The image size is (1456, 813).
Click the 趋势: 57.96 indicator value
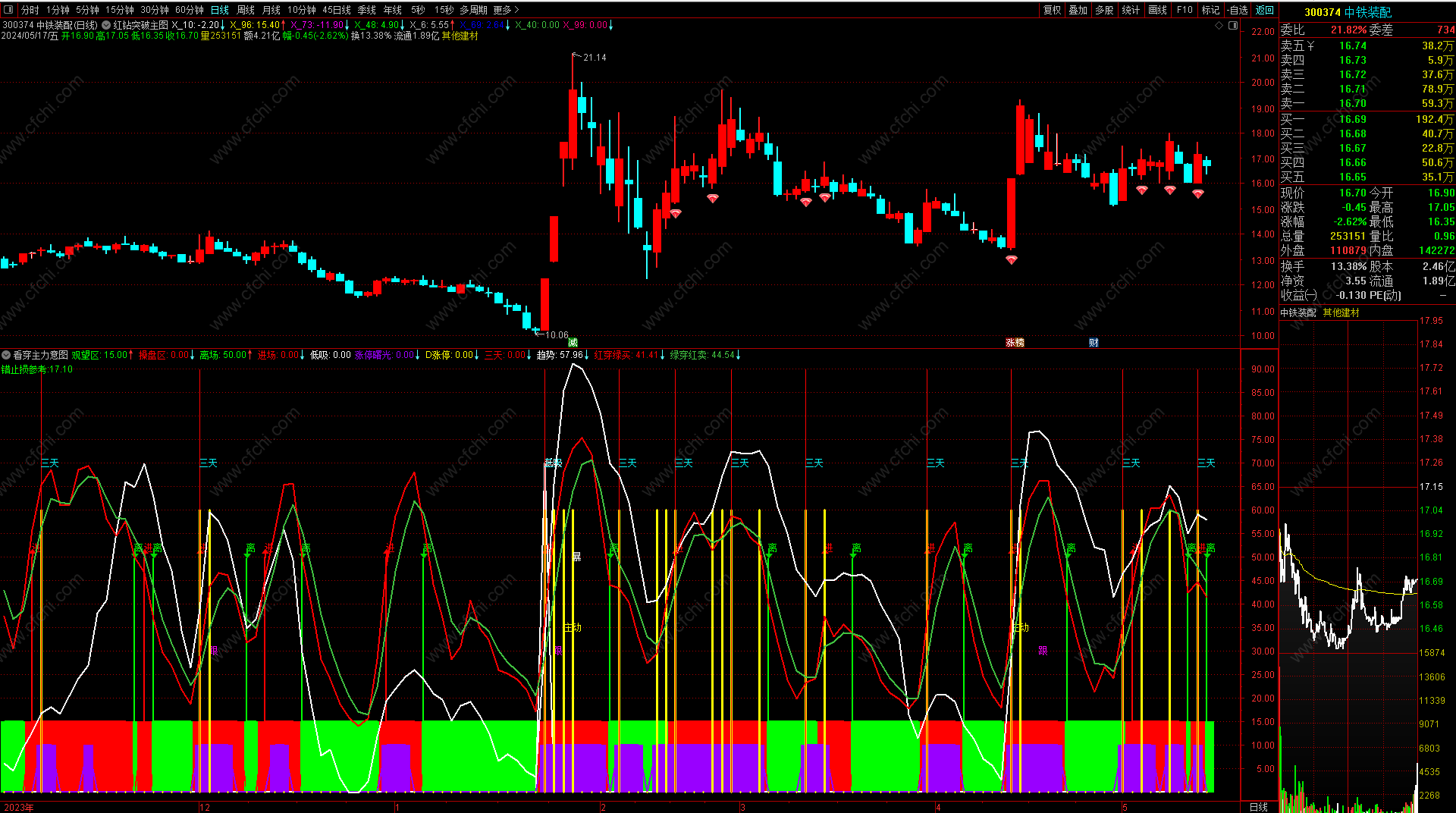tap(560, 355)
